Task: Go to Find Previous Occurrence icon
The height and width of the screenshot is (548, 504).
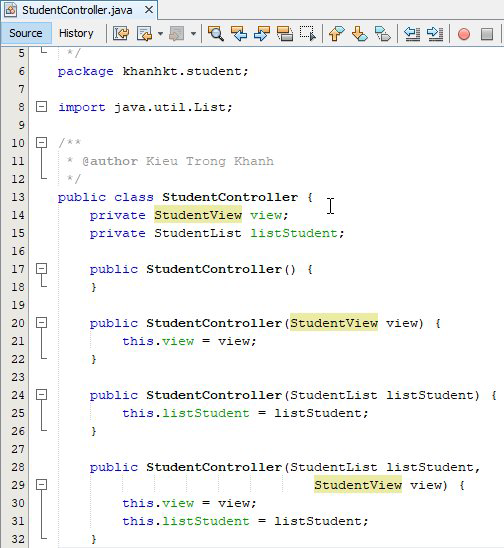Action: click(239, 34)
